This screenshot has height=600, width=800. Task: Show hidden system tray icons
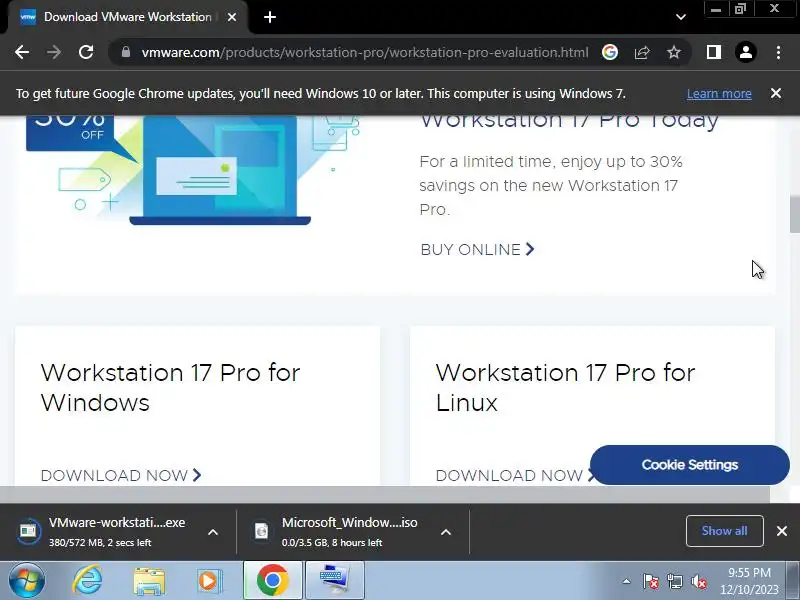(x=627, y=581)
